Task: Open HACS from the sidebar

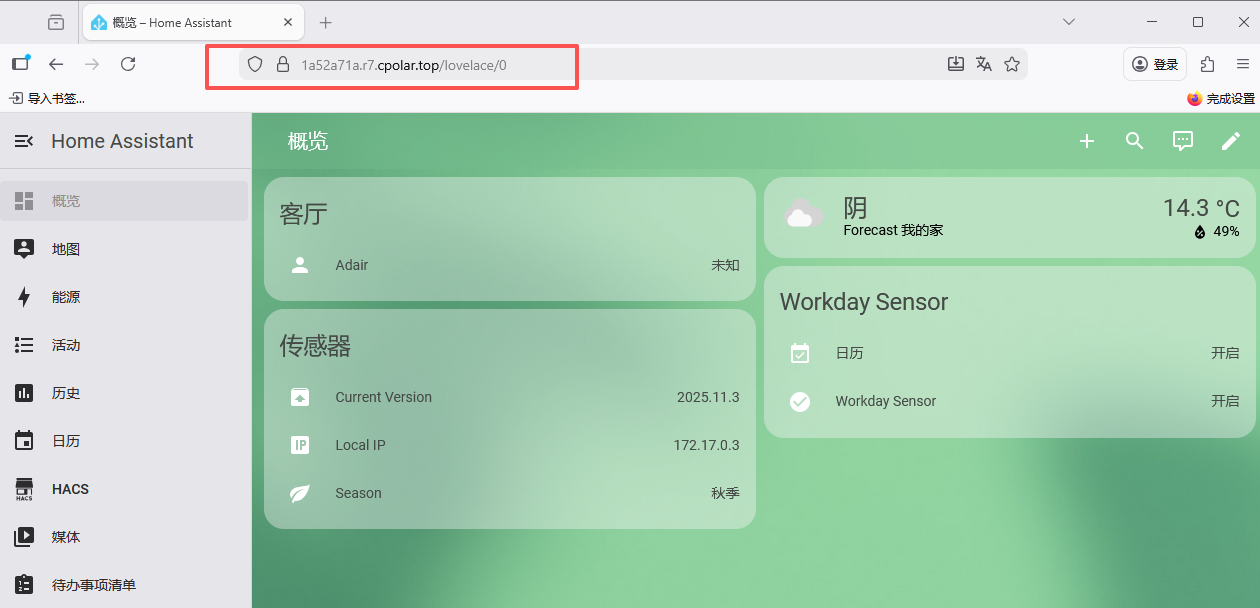Action: tap(125, 489)
